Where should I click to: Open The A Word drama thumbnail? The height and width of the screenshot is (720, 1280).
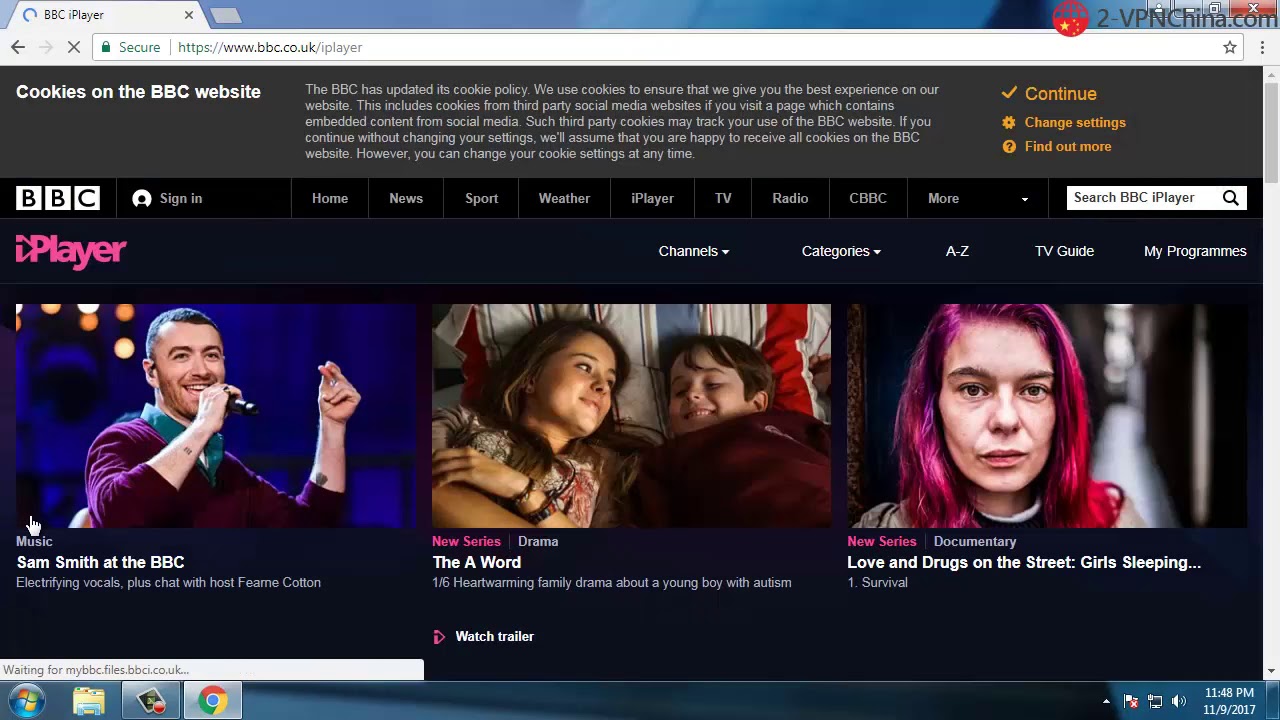[x=631, y=416]
